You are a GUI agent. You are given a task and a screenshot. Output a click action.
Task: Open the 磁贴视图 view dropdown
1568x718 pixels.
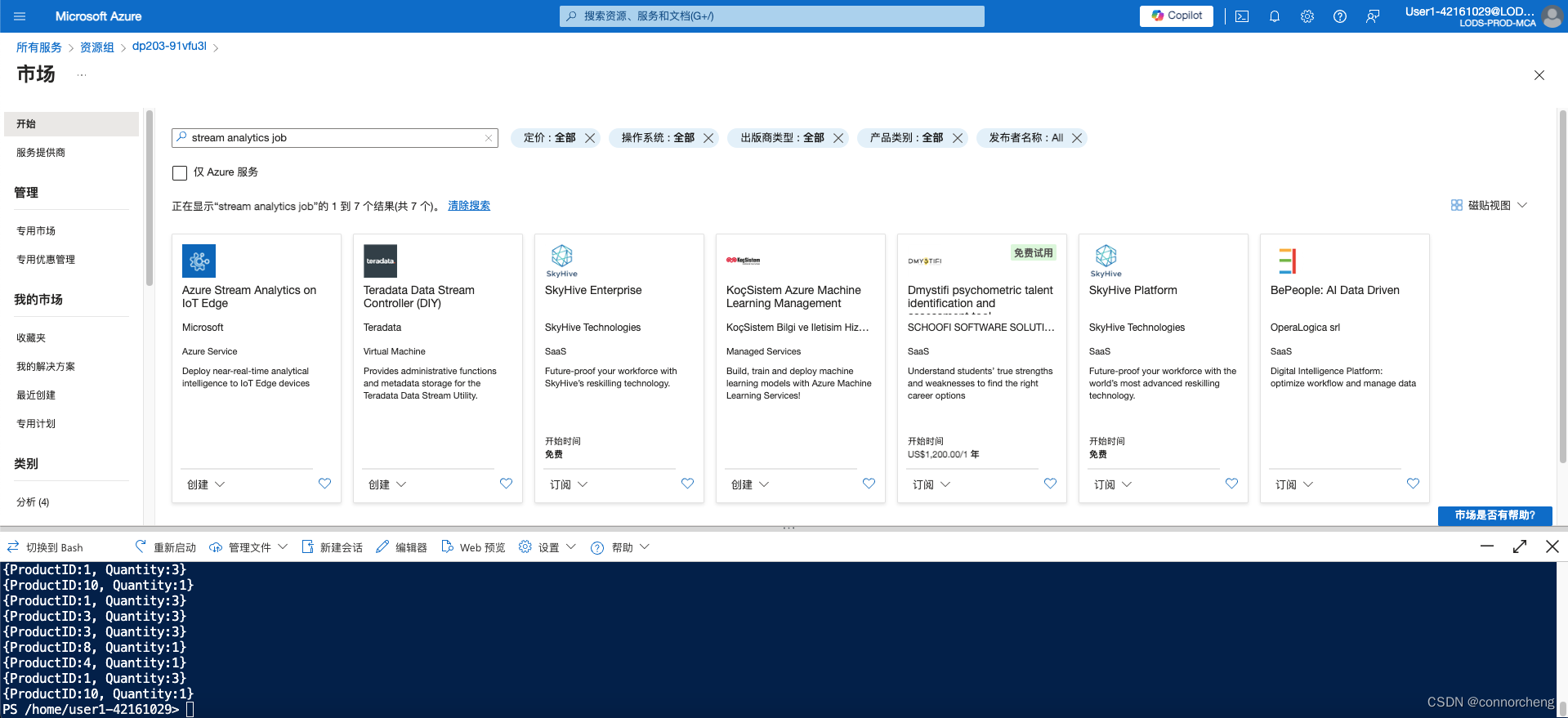[1489, 206]
